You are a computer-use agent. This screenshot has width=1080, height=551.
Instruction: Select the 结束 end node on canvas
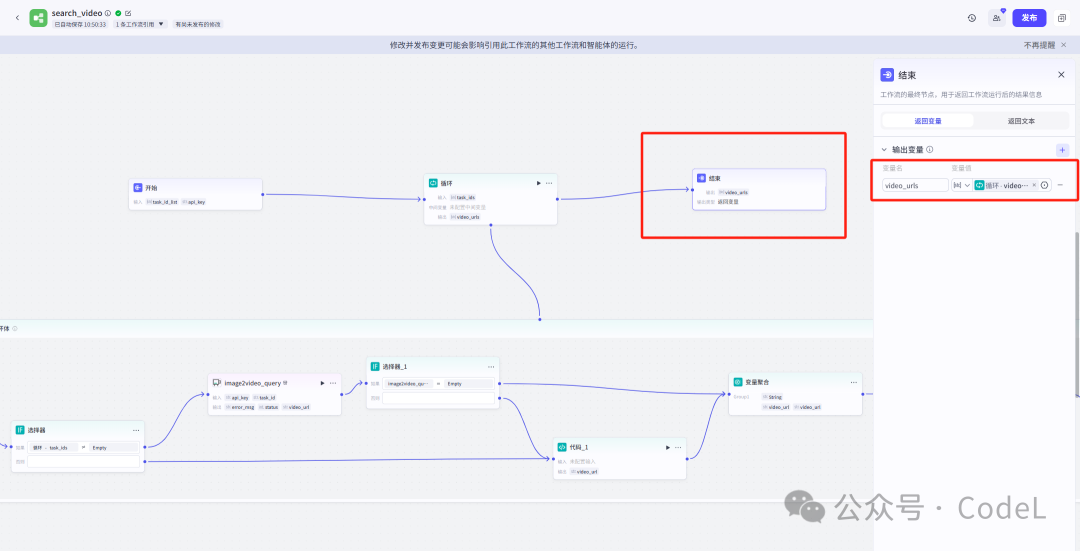(x=759, y=189)
